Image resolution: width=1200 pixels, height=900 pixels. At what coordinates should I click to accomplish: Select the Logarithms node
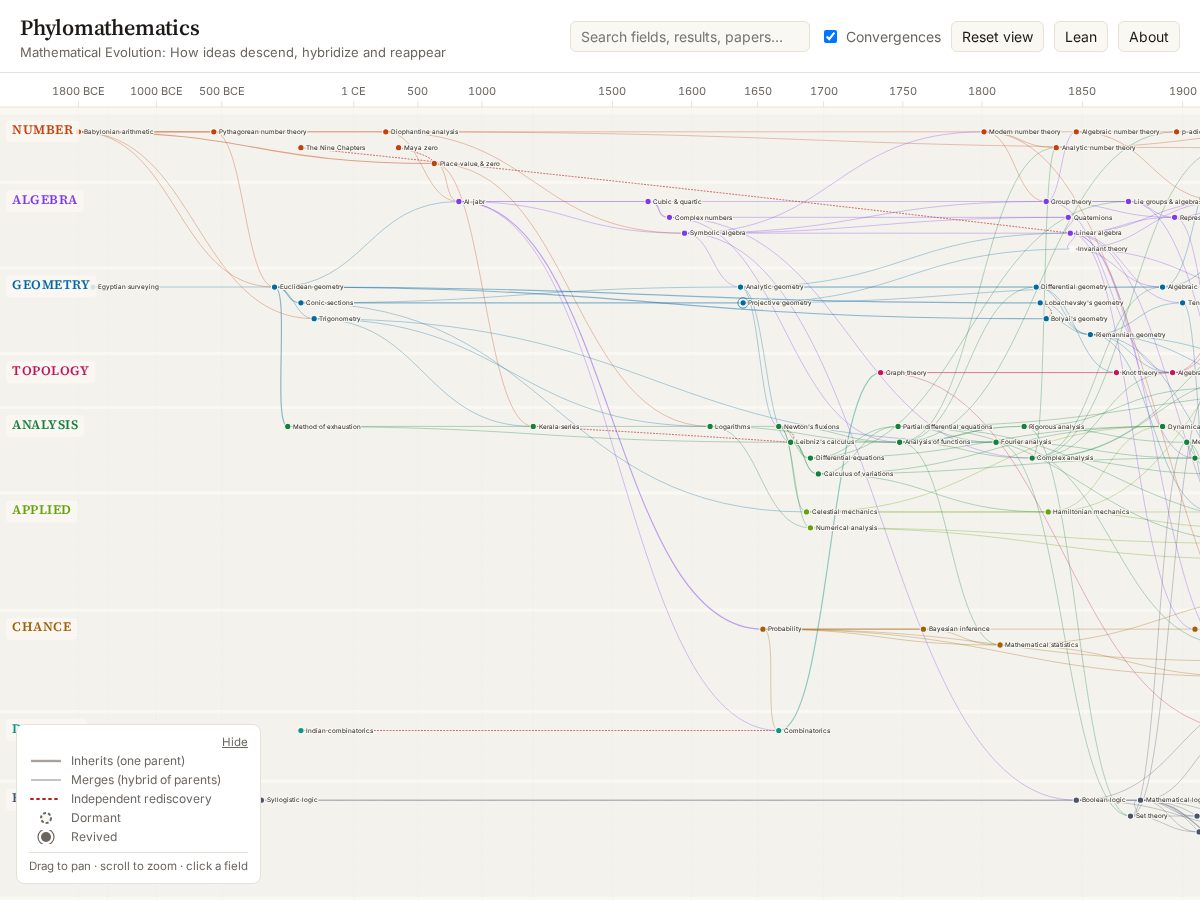711,427
